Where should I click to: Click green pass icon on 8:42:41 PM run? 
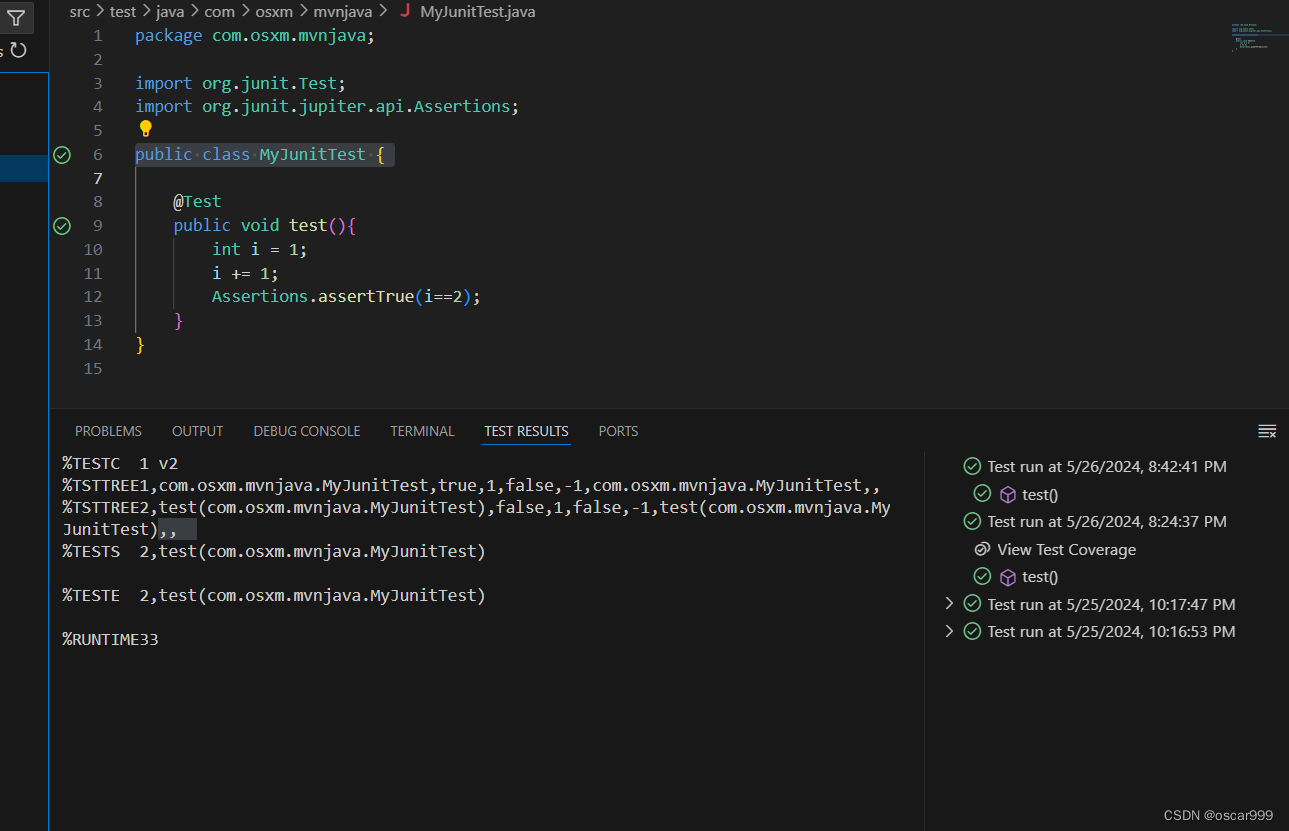coord(971,466)
